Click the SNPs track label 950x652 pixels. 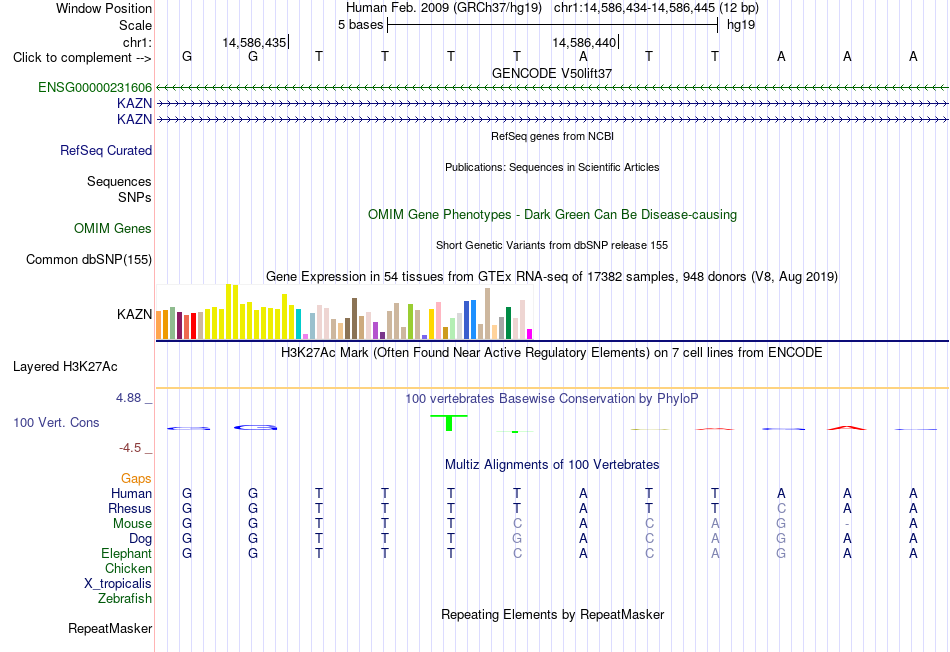click(x=135, y=198)
